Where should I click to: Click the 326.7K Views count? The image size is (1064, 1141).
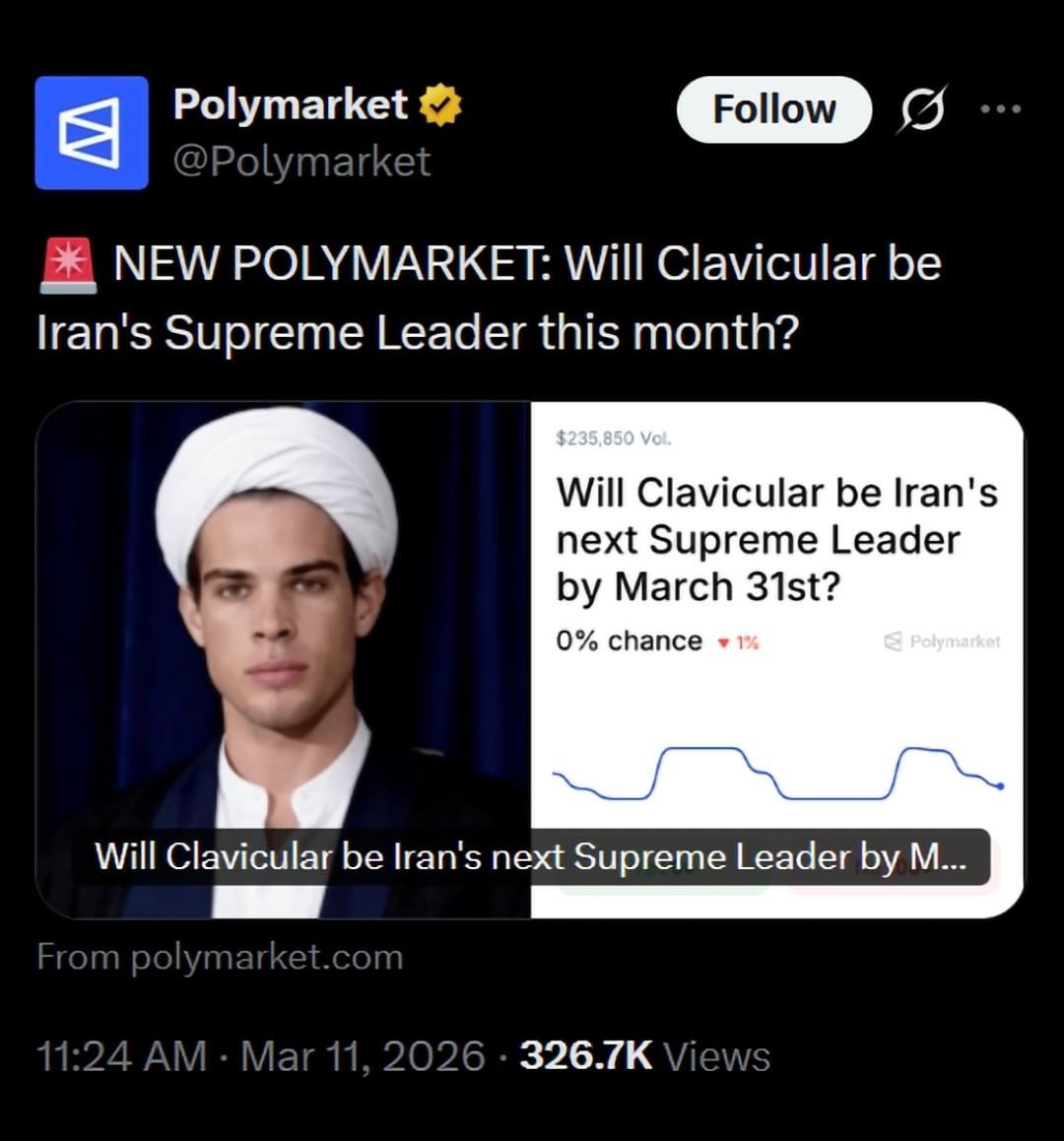click(x=644, y=1056)
